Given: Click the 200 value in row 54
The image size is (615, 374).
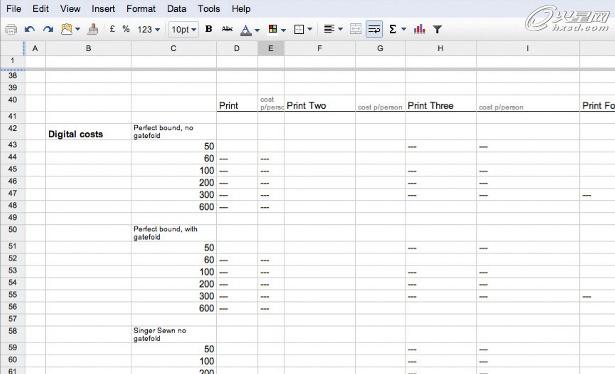Looking at the screenshot, I should (206, 284).
